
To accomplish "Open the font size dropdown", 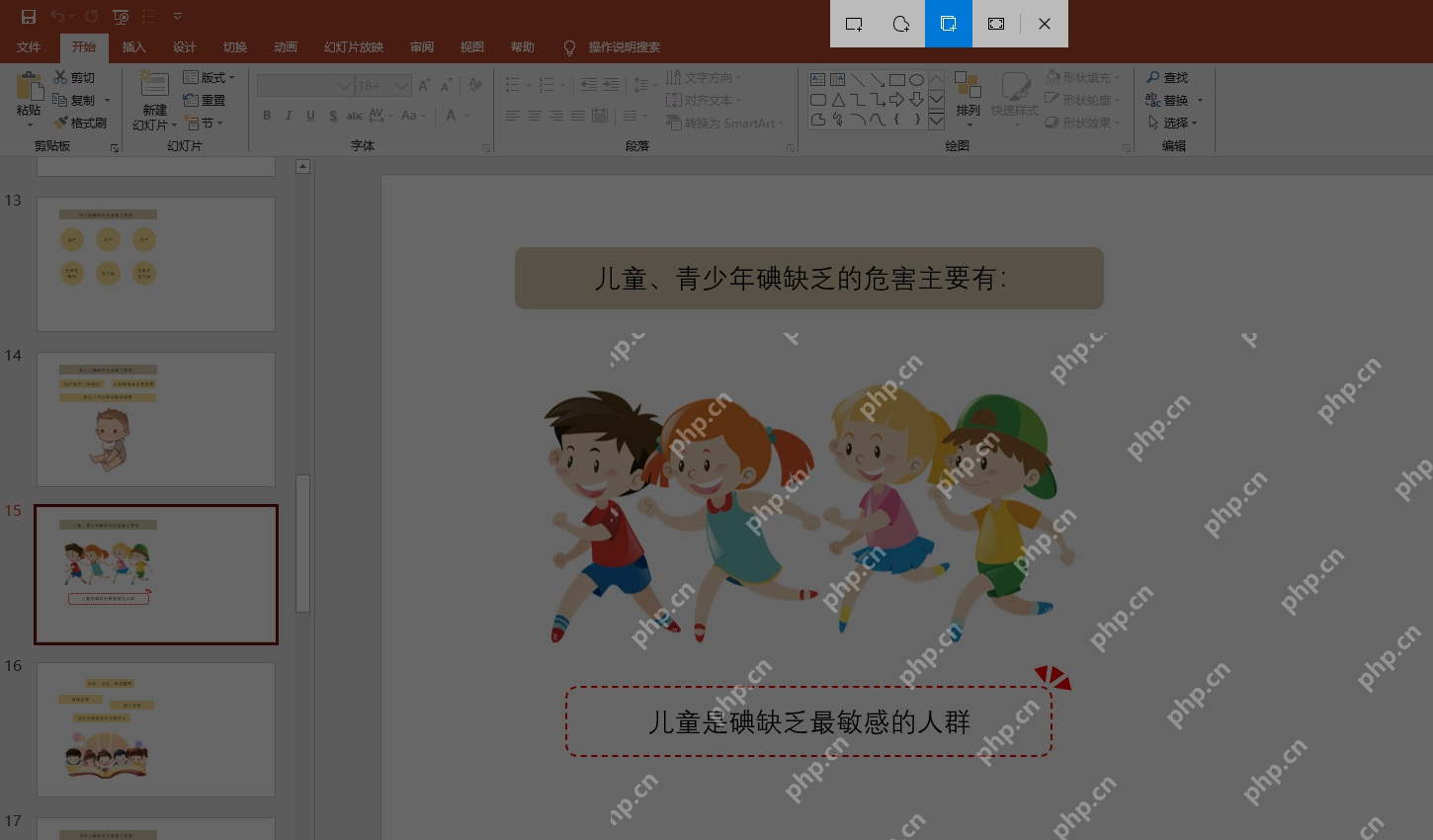I will [402, 86].
